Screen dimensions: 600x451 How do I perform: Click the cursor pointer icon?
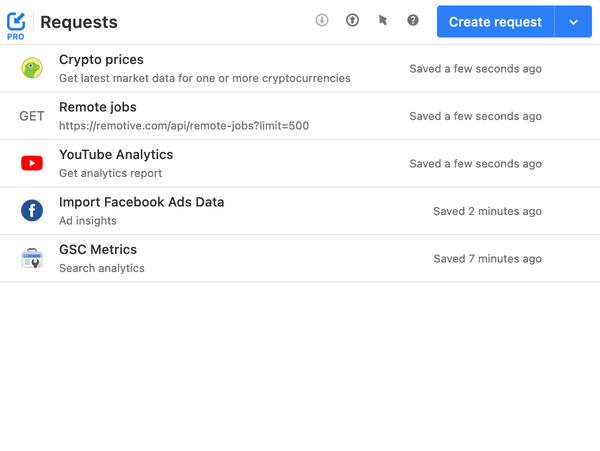point(383,20)
